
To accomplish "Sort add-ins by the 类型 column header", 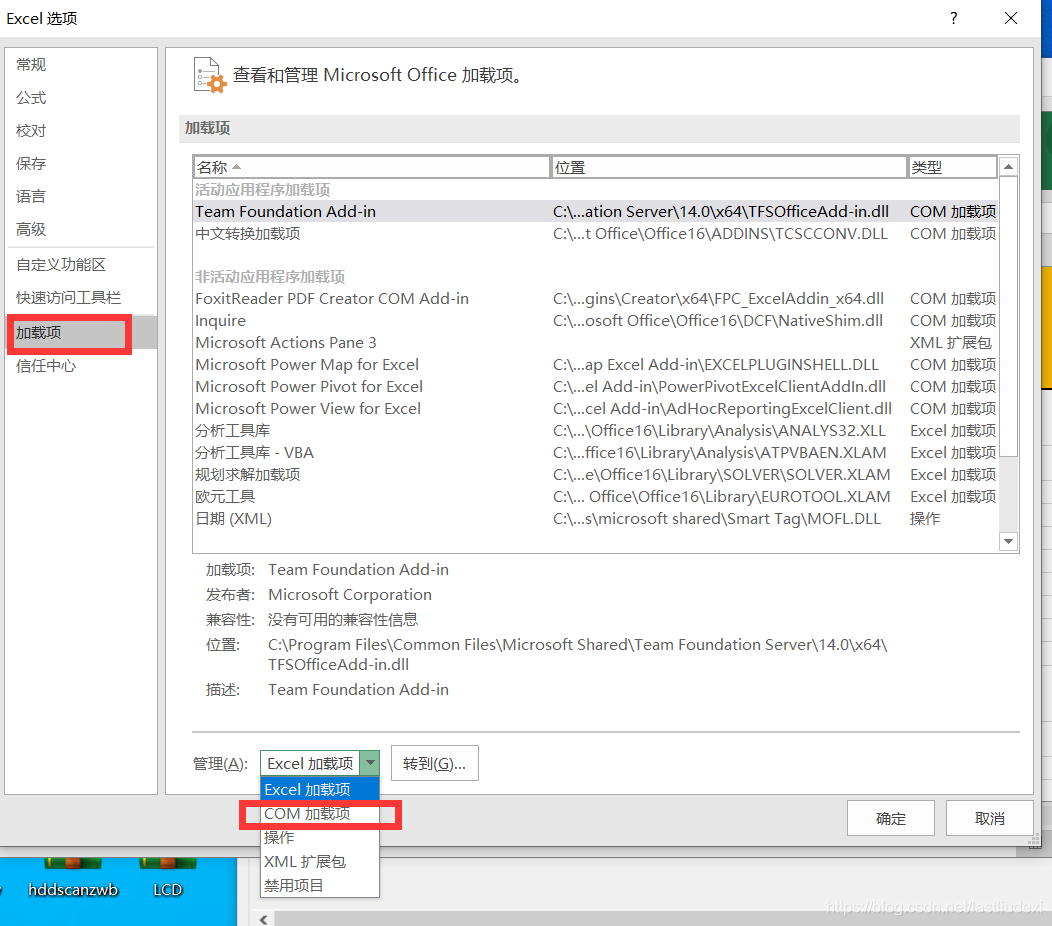I will [x=952, y=167].
